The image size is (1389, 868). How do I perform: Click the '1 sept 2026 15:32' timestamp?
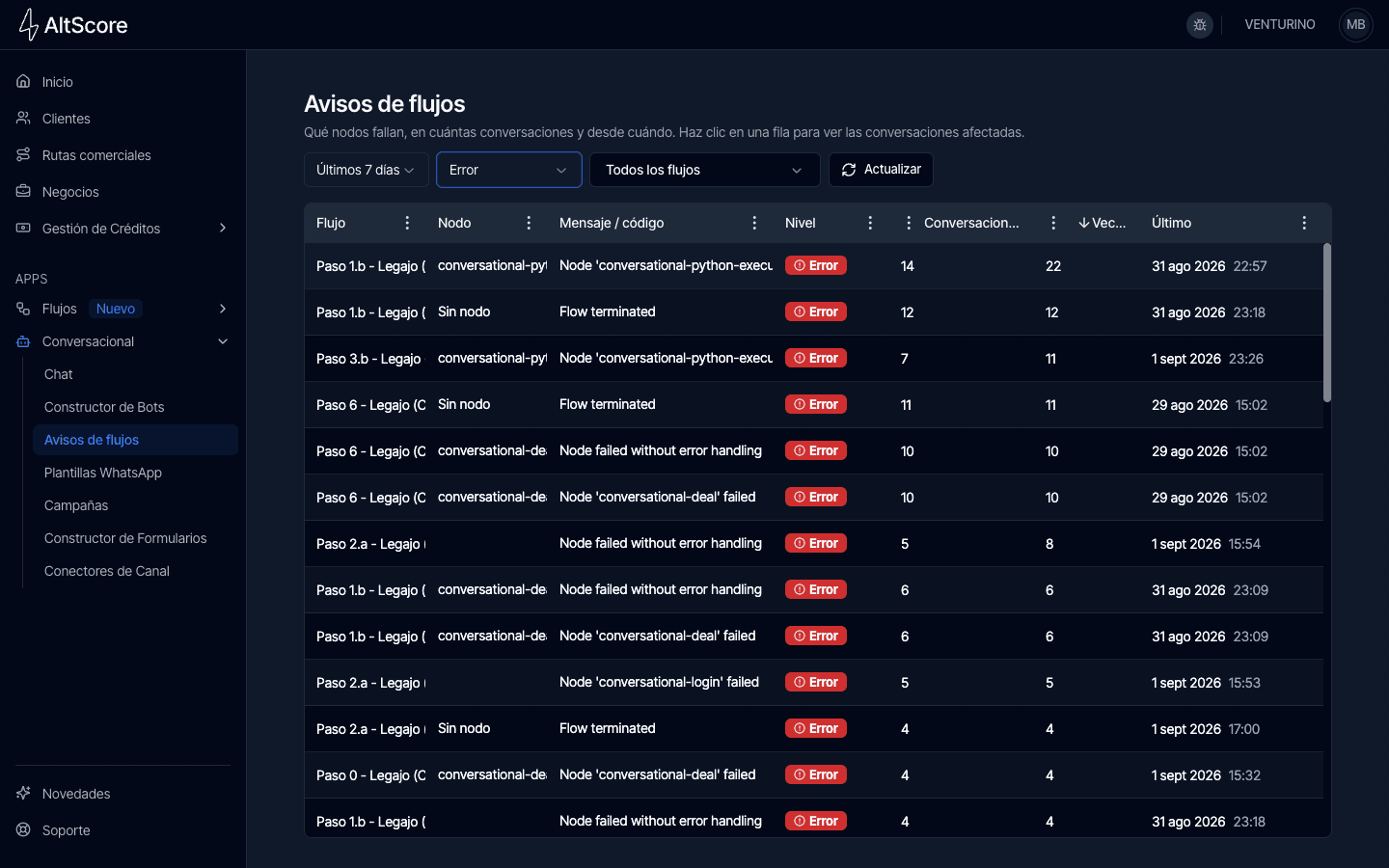point(1206,775)
